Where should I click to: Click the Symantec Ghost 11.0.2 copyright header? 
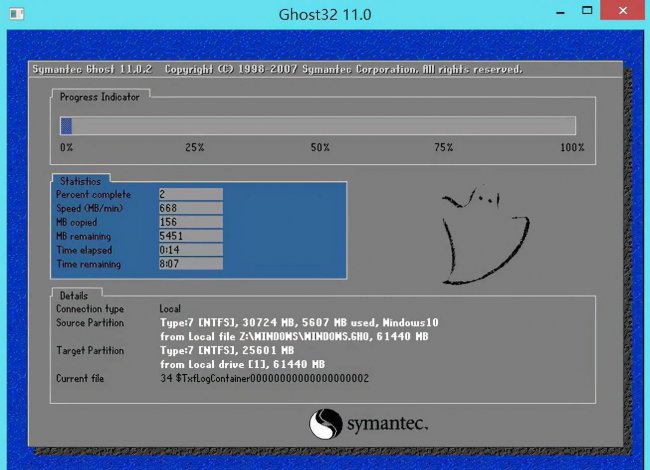coord(277,69)
